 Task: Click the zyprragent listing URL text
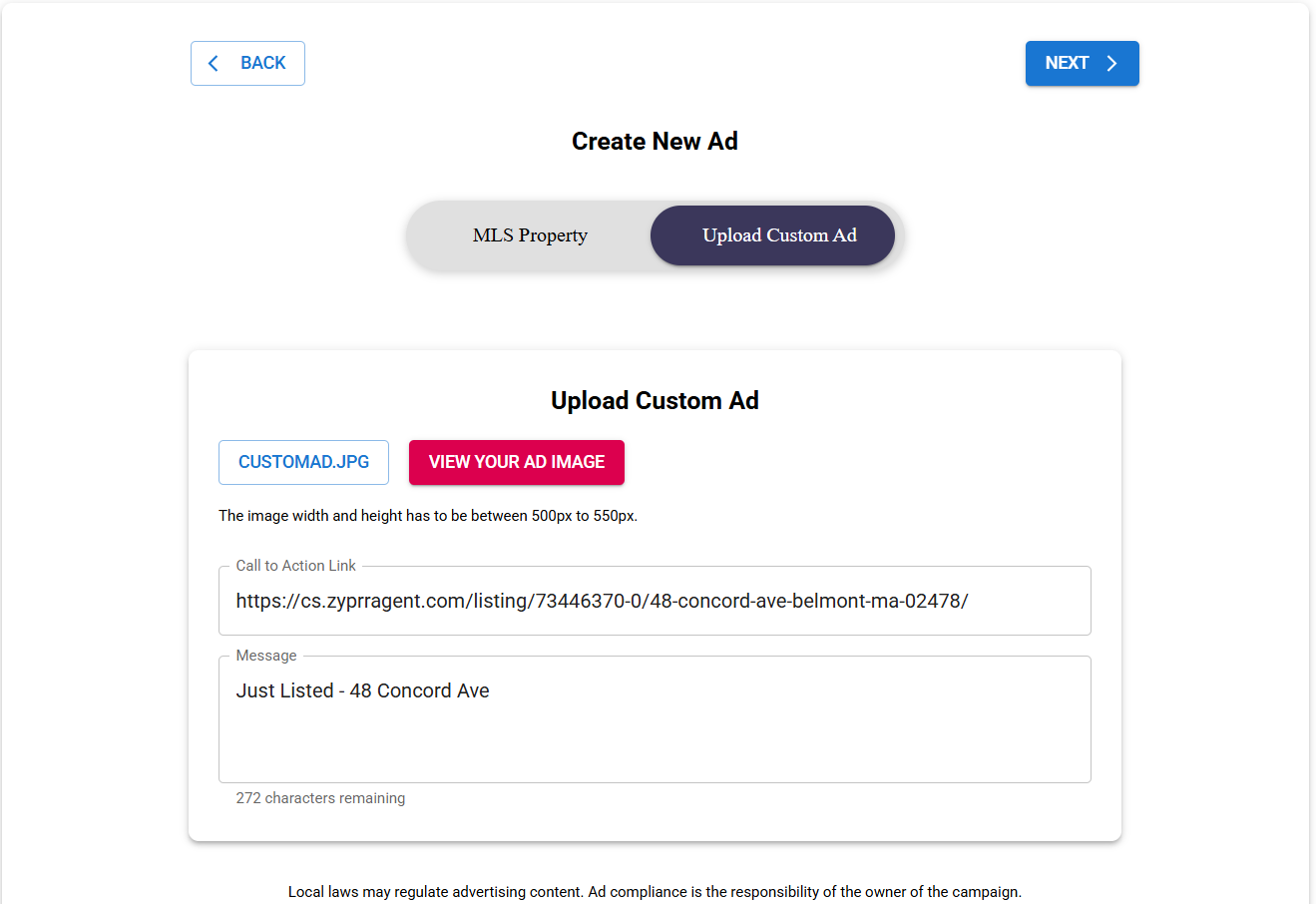602,601
